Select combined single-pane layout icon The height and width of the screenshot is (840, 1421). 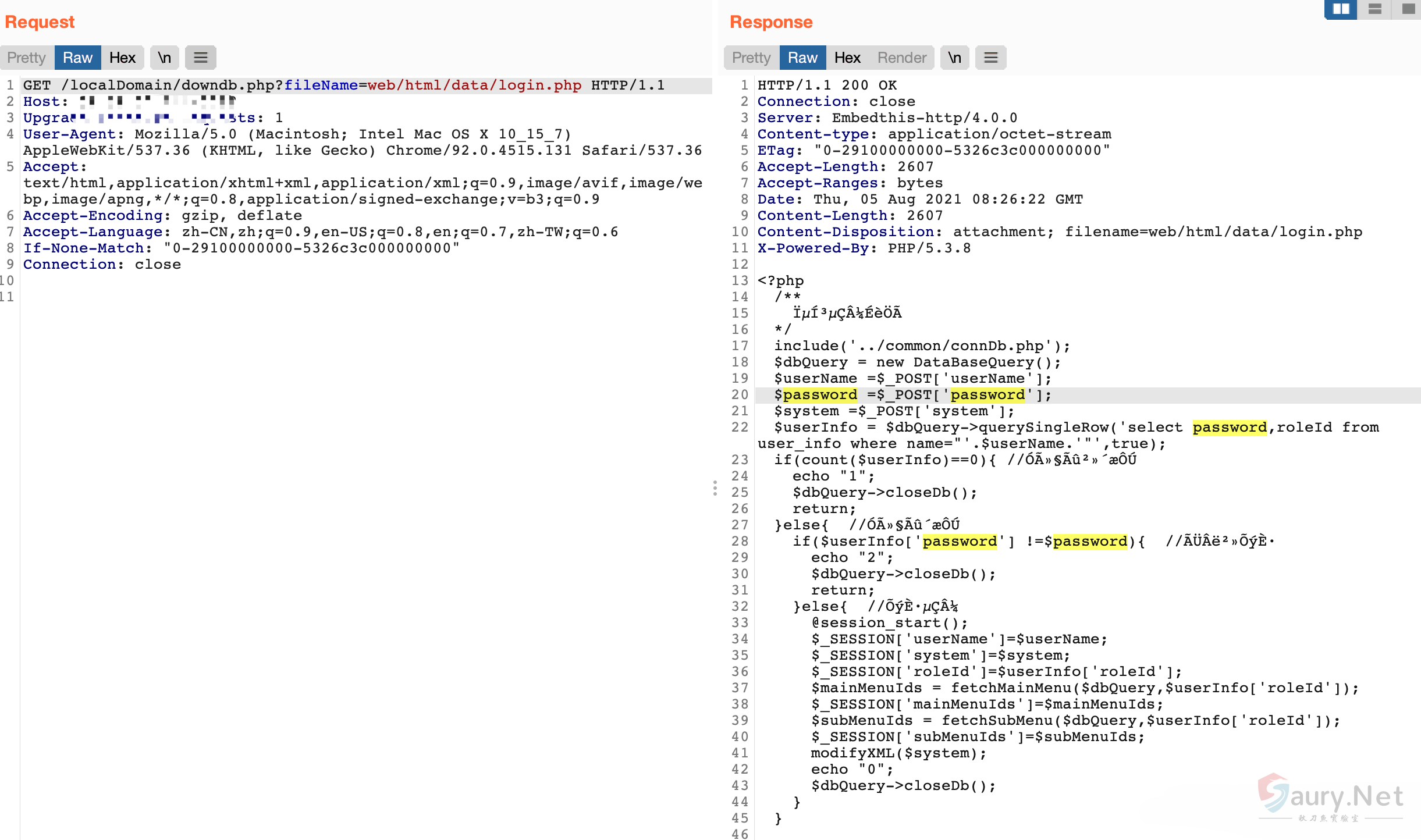(x=1408, y=9)
